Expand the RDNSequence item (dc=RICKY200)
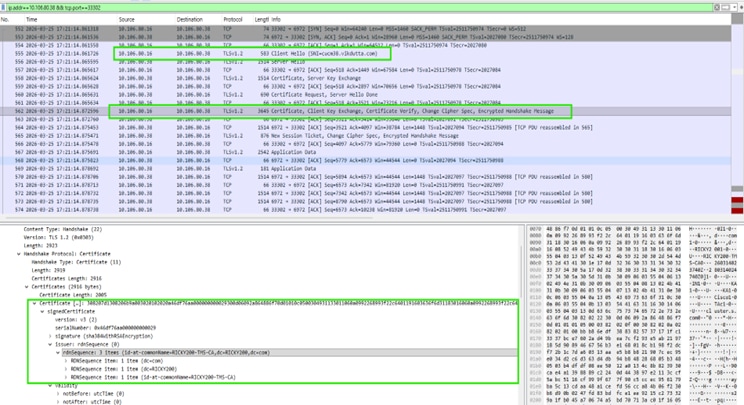 point(66,369)
